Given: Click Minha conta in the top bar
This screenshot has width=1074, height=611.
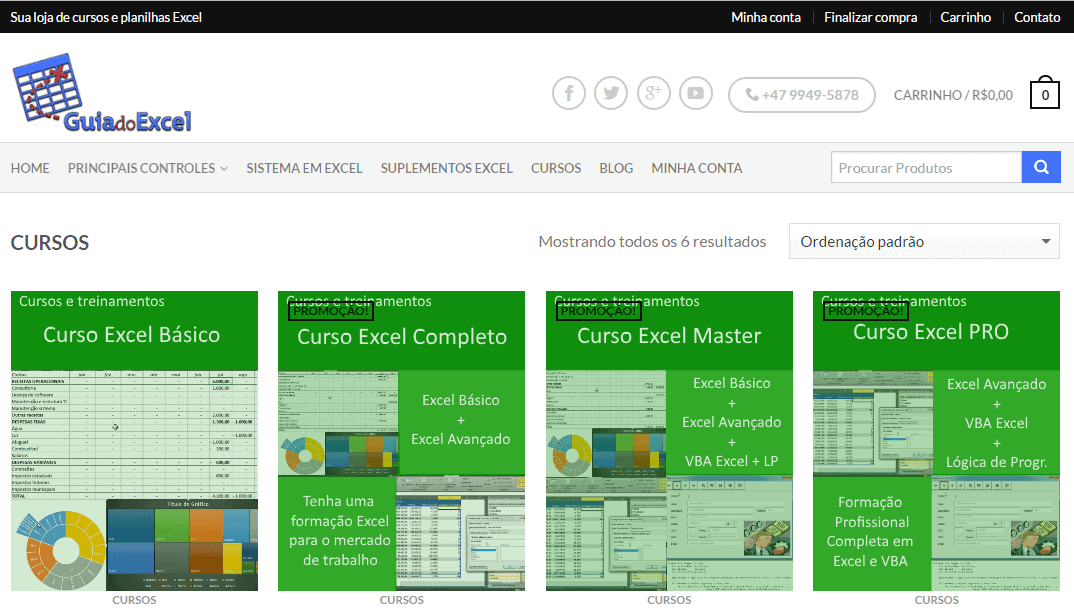Looking at the screenshot, I should [765, 17].
